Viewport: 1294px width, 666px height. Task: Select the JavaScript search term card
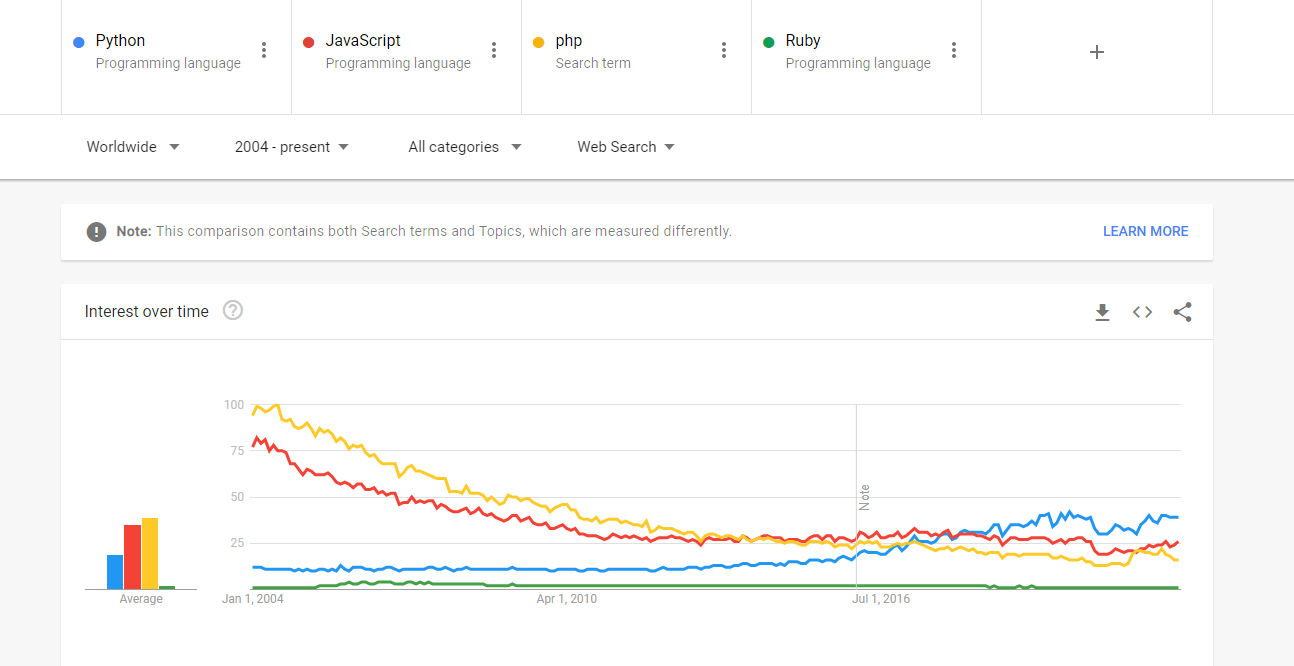point(398,51)
